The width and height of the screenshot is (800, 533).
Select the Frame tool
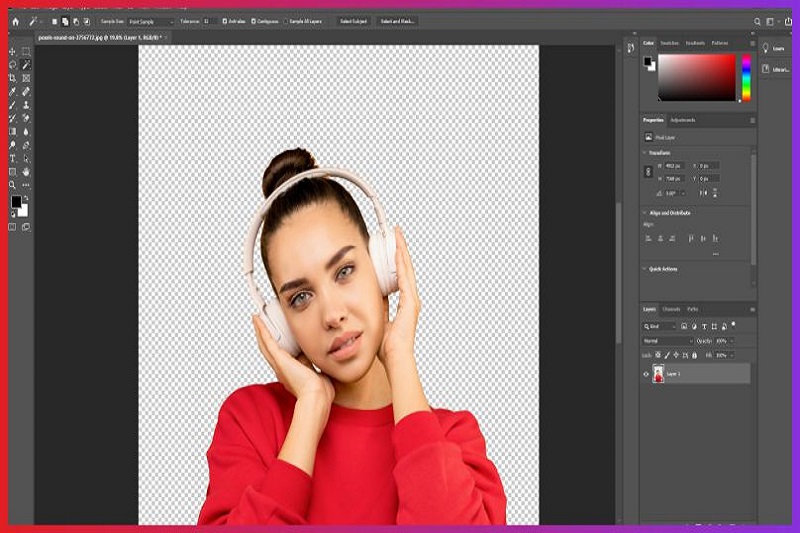click(26, 78)
